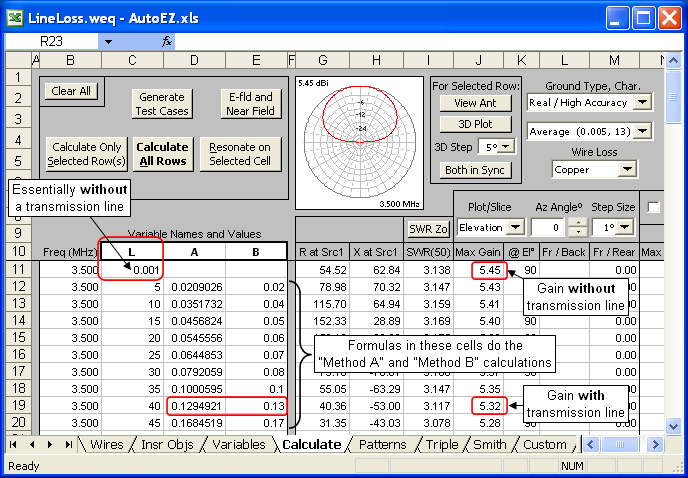Expand the Ground Type Real / High Accuracy dropdown
The height and width of the screenshot is (478, 688).
pos(641,102)
